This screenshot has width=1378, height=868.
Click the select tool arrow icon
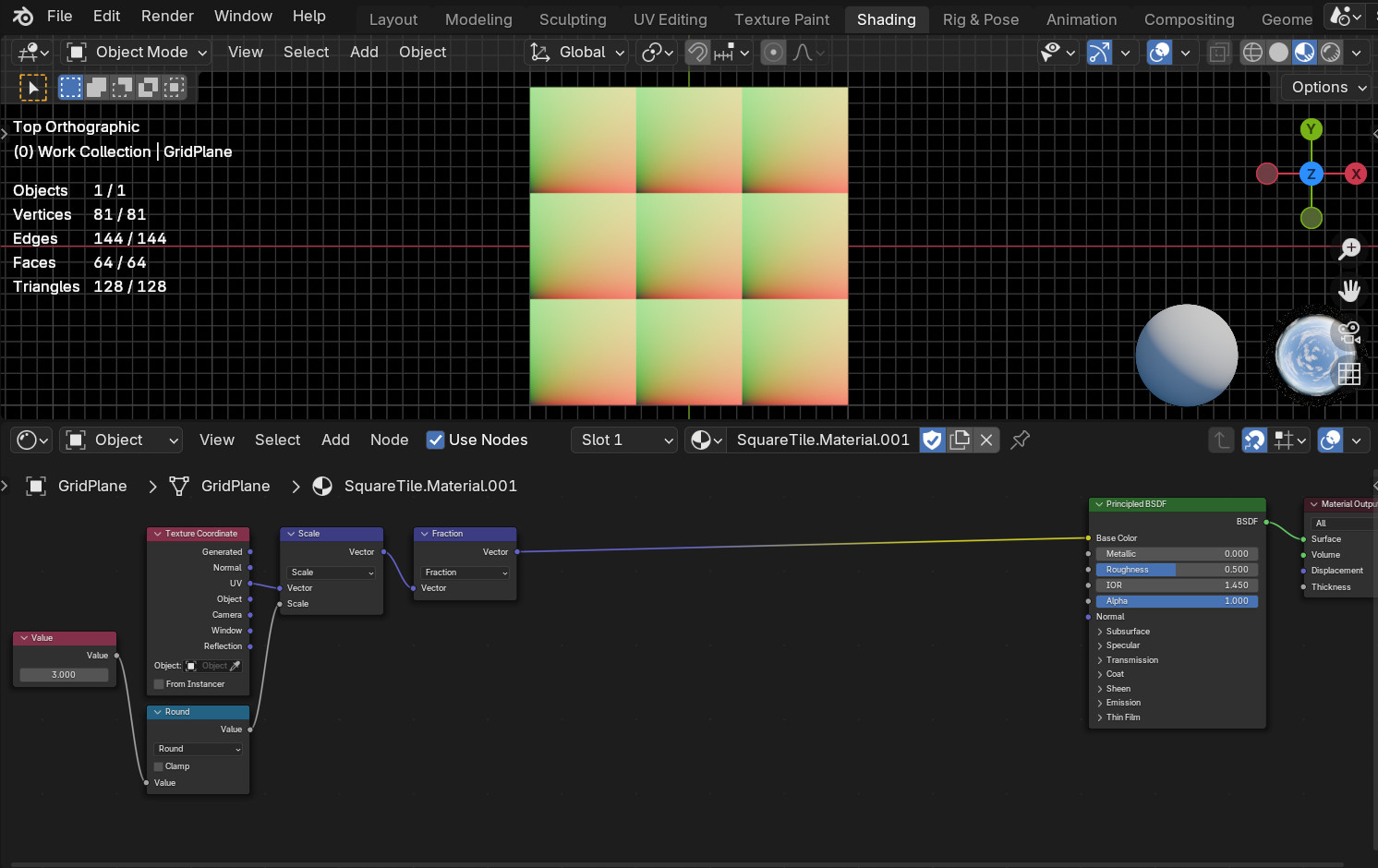point(33,88)
